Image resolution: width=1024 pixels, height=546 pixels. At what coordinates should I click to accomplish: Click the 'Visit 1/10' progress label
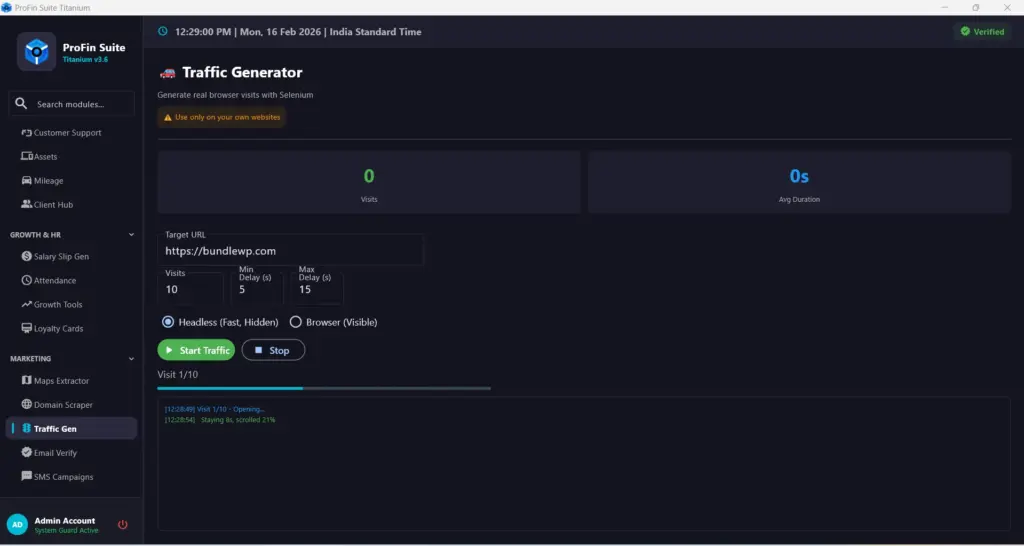point(178,374)
